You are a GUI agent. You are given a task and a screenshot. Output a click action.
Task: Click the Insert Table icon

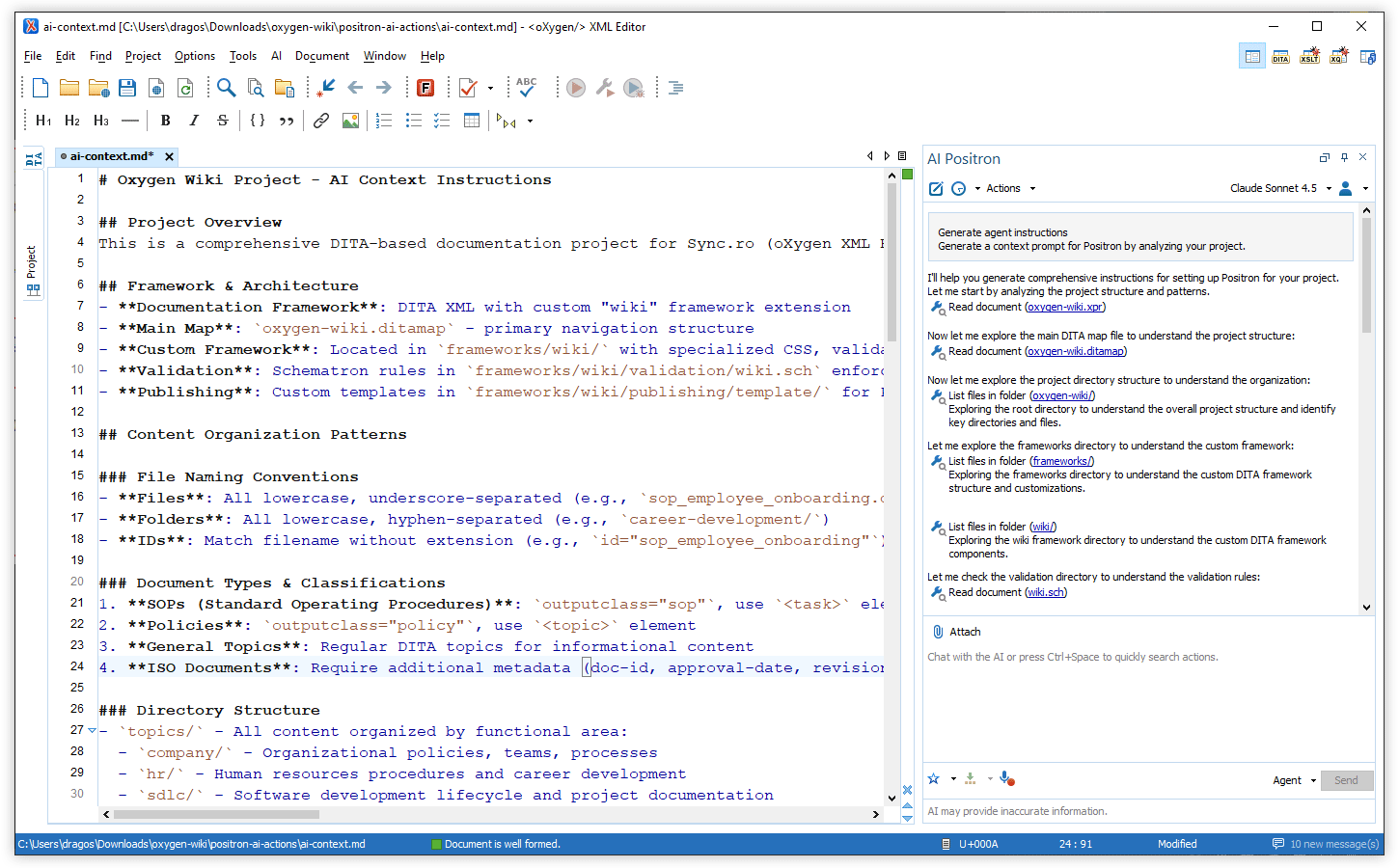click(x=472, y=121)
